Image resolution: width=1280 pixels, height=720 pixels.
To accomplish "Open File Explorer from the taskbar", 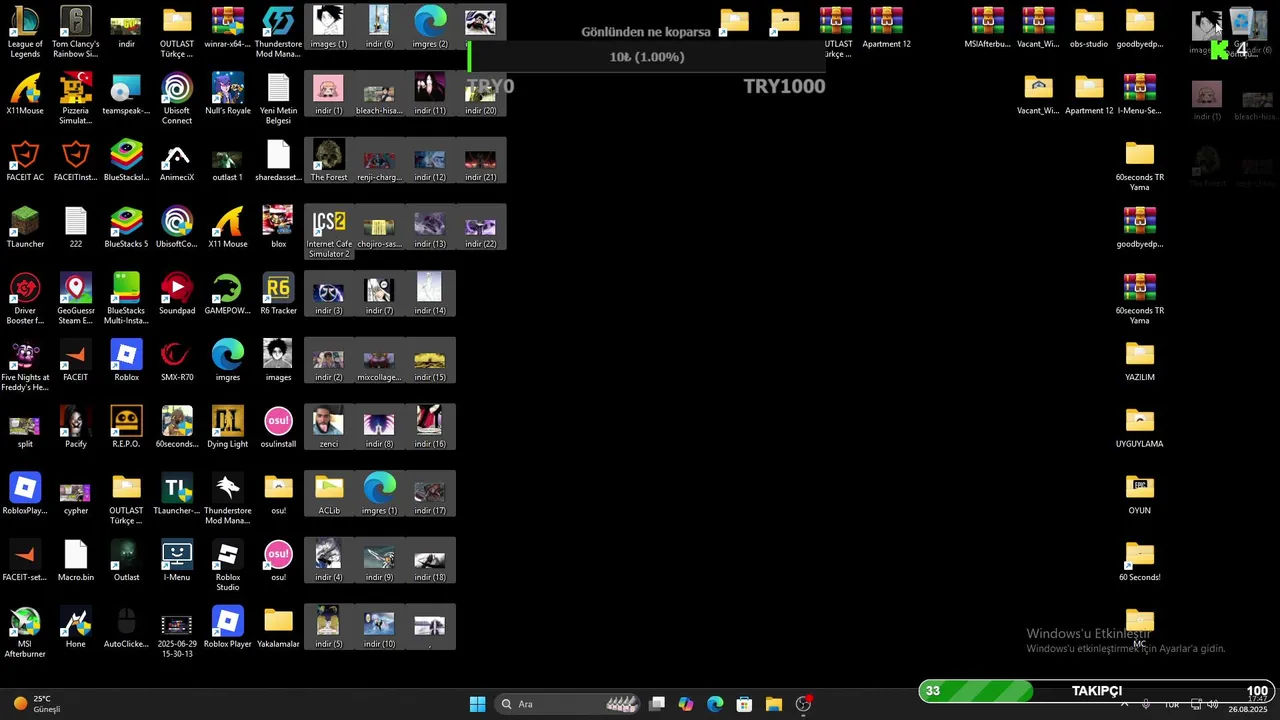I will (x=773, y=704).
